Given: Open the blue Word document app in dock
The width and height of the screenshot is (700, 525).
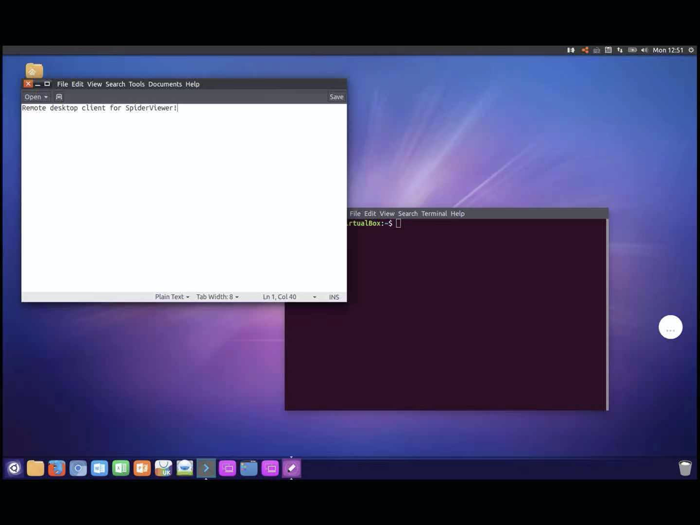Looking at the screenshot, I should (x=99, y=468).
